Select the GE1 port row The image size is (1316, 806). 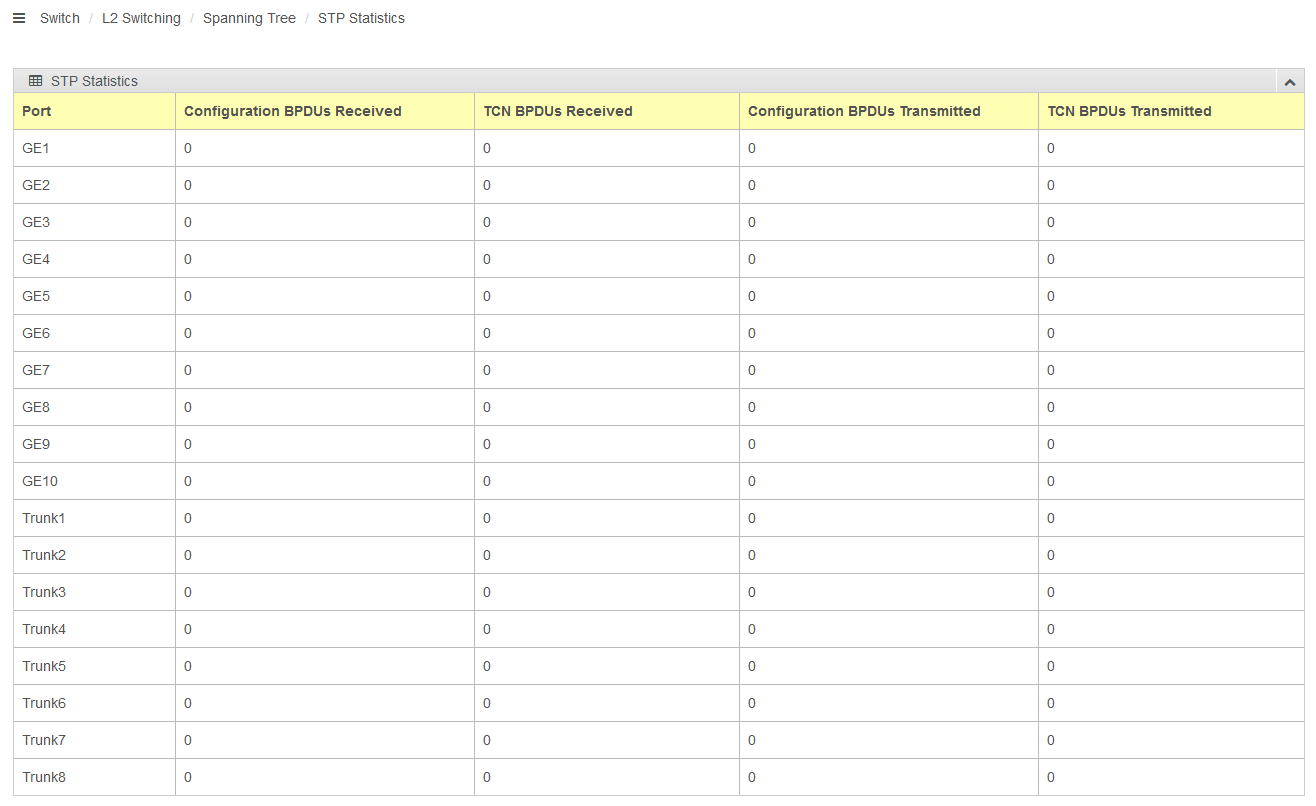click(x=36, y=148)
